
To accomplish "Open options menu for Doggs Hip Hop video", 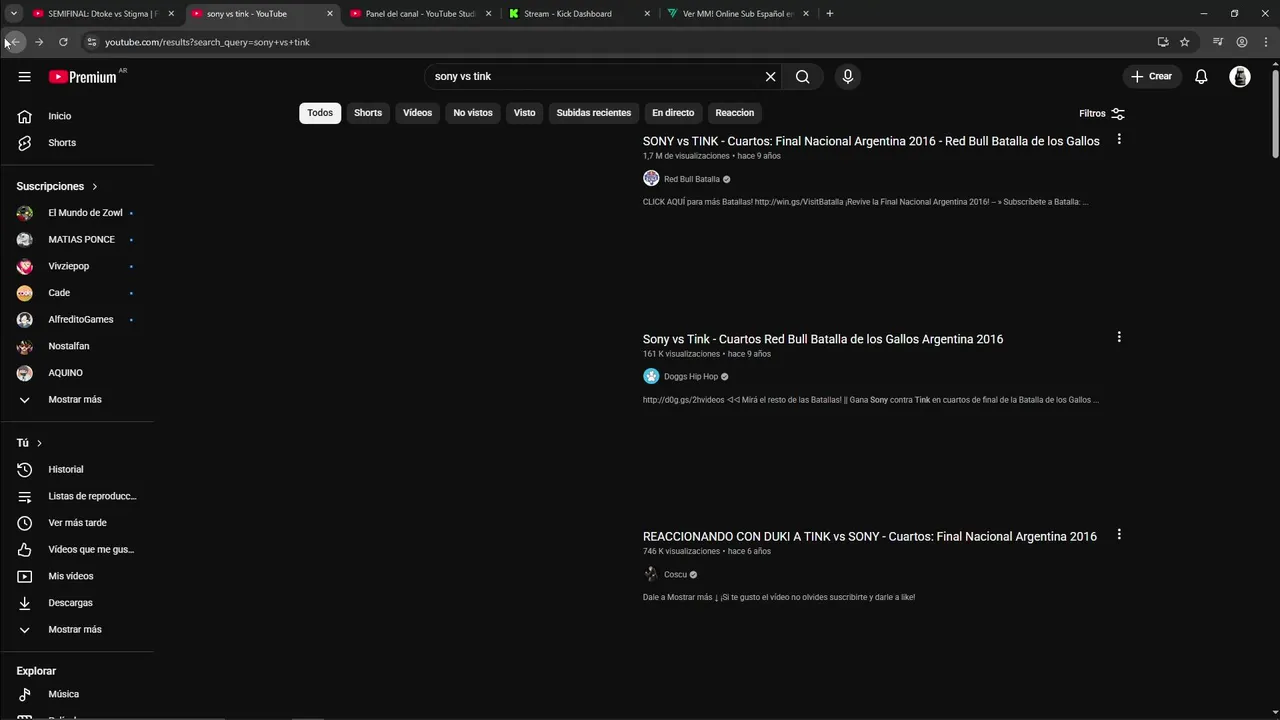I will pos(1119,337).
